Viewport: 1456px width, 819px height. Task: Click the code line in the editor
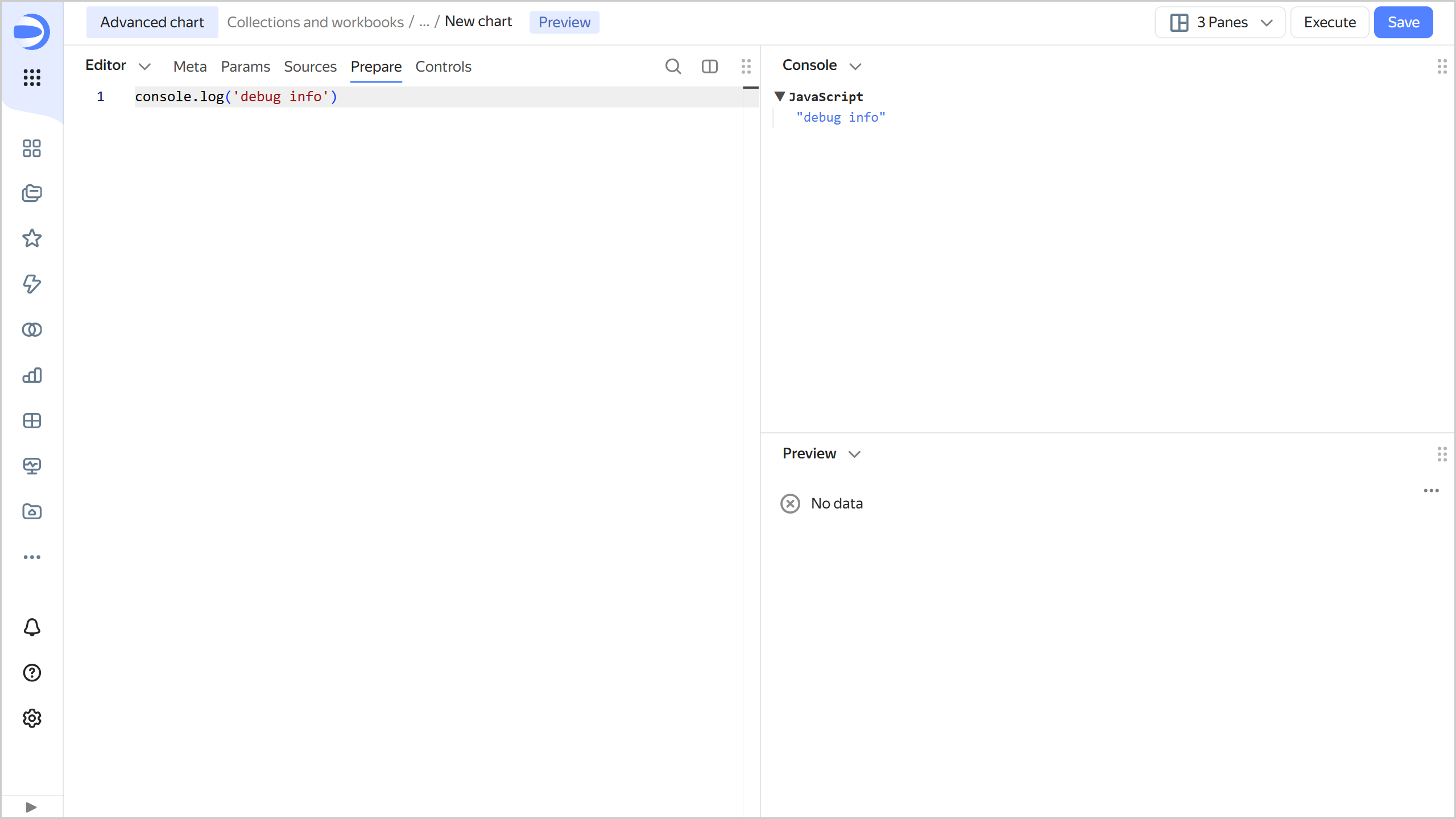(x=236, y=97)
